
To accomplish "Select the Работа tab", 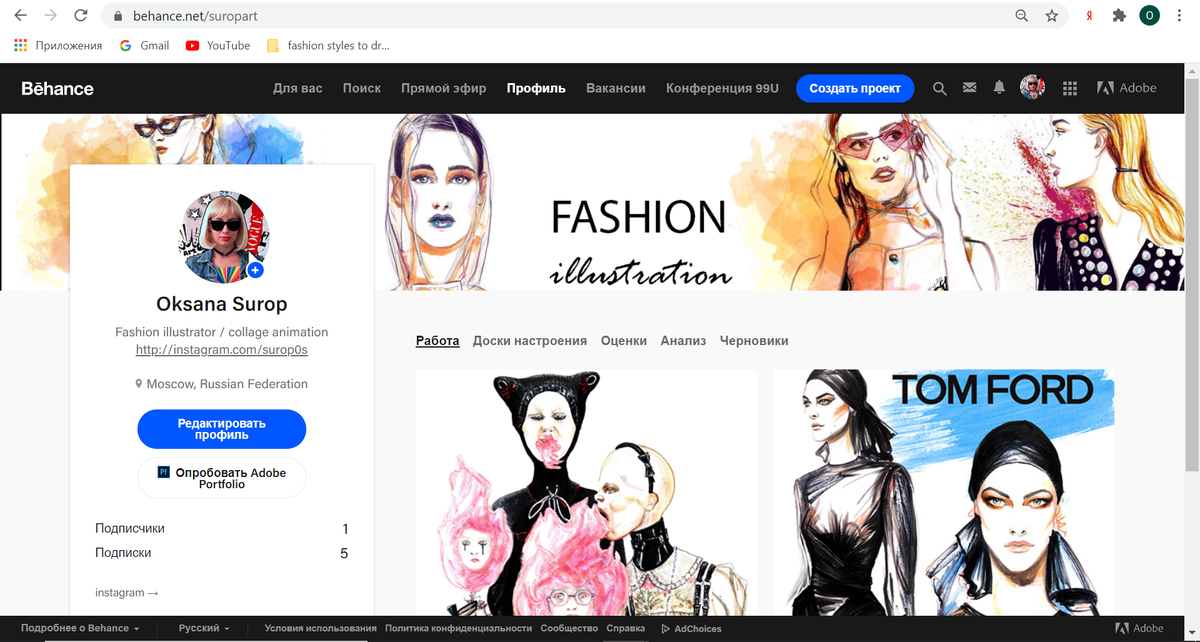I will (438, 341).
